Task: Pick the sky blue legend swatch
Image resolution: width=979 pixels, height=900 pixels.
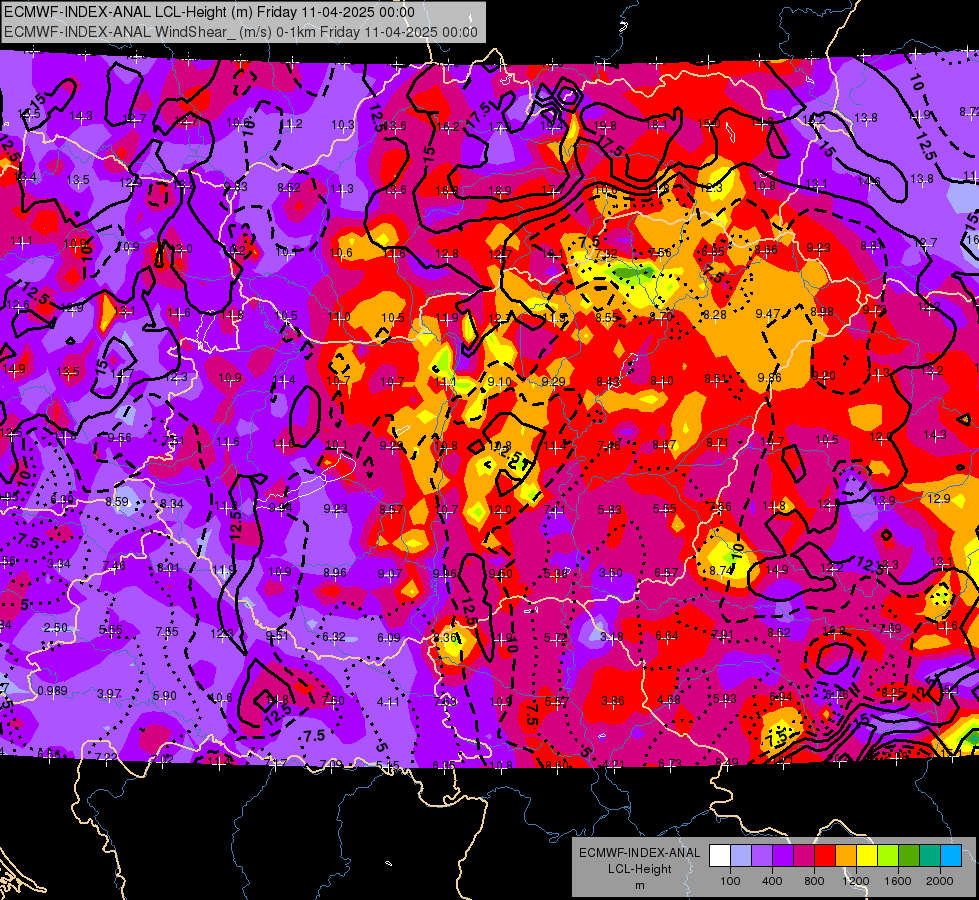Action: [x=951, y=856]
